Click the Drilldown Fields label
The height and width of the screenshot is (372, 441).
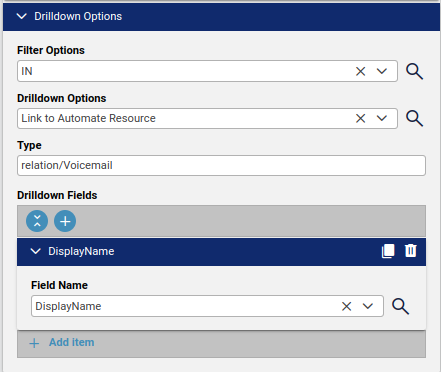pyautogui.click(x=57, y=195)
